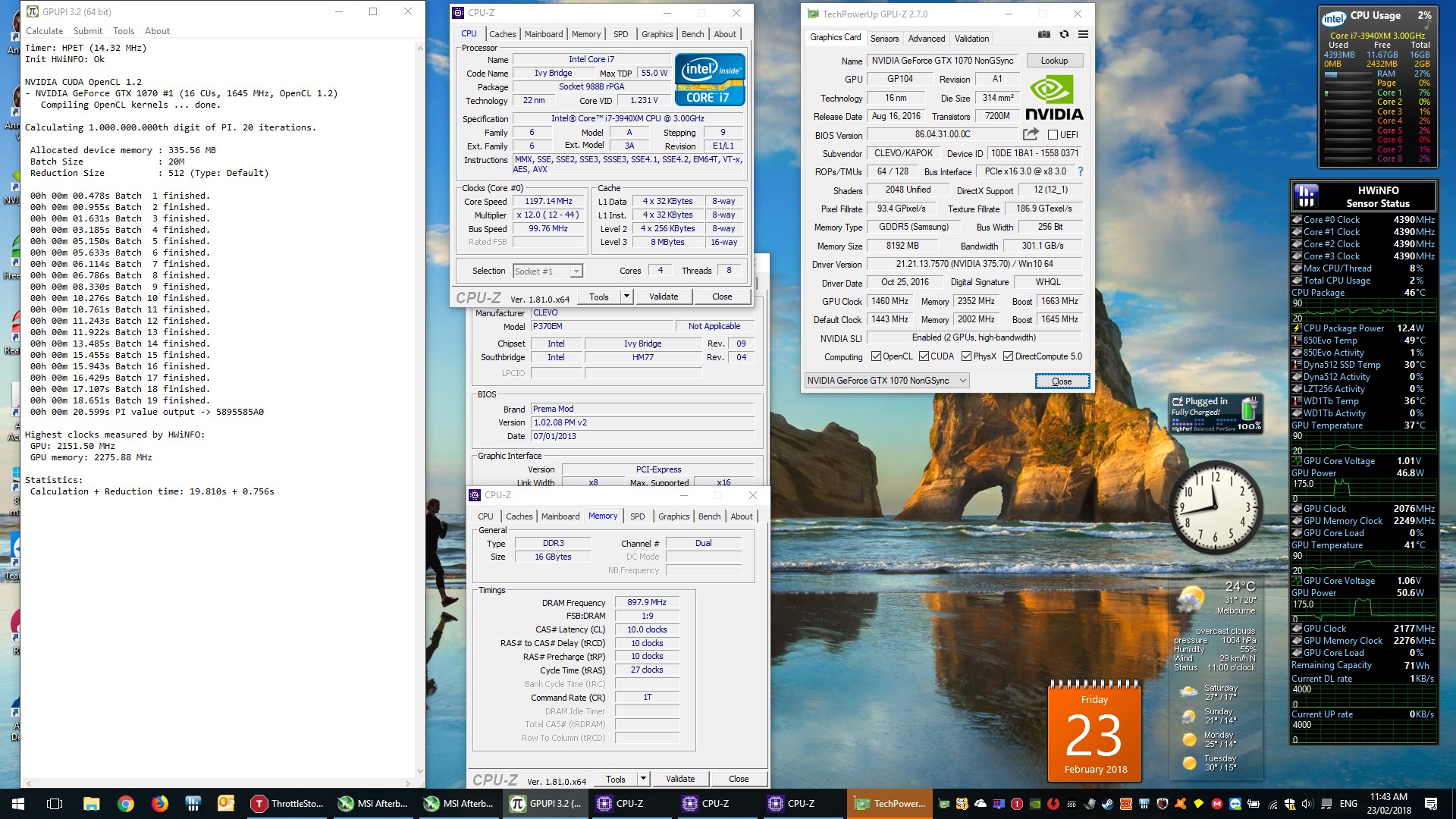This screenshot has width=1456, height=819.
Task: Open Task View on the taskbar
Action: pos(55,804)
